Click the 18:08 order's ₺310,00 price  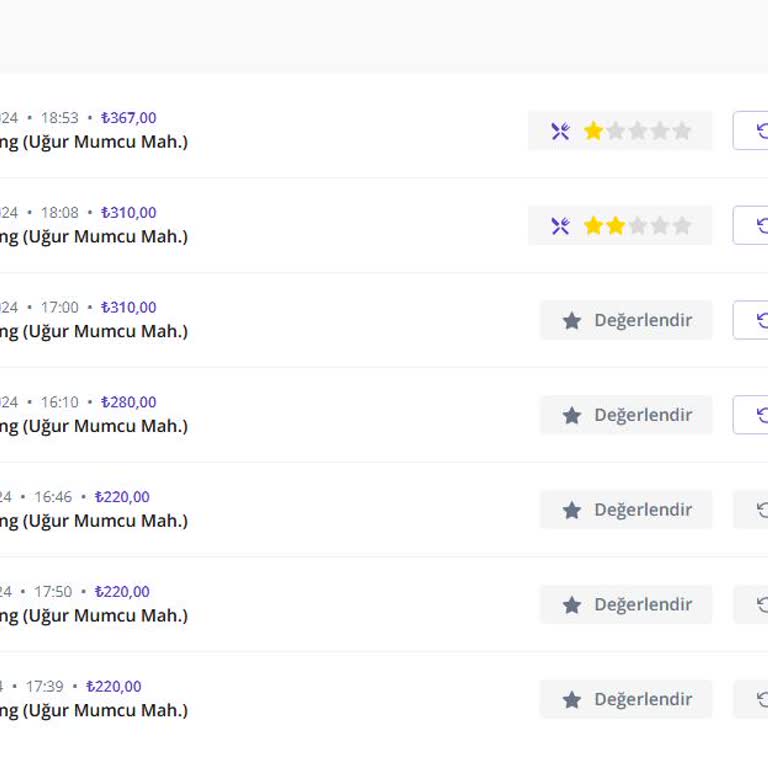pyautogui.click(x=129, y=213)
